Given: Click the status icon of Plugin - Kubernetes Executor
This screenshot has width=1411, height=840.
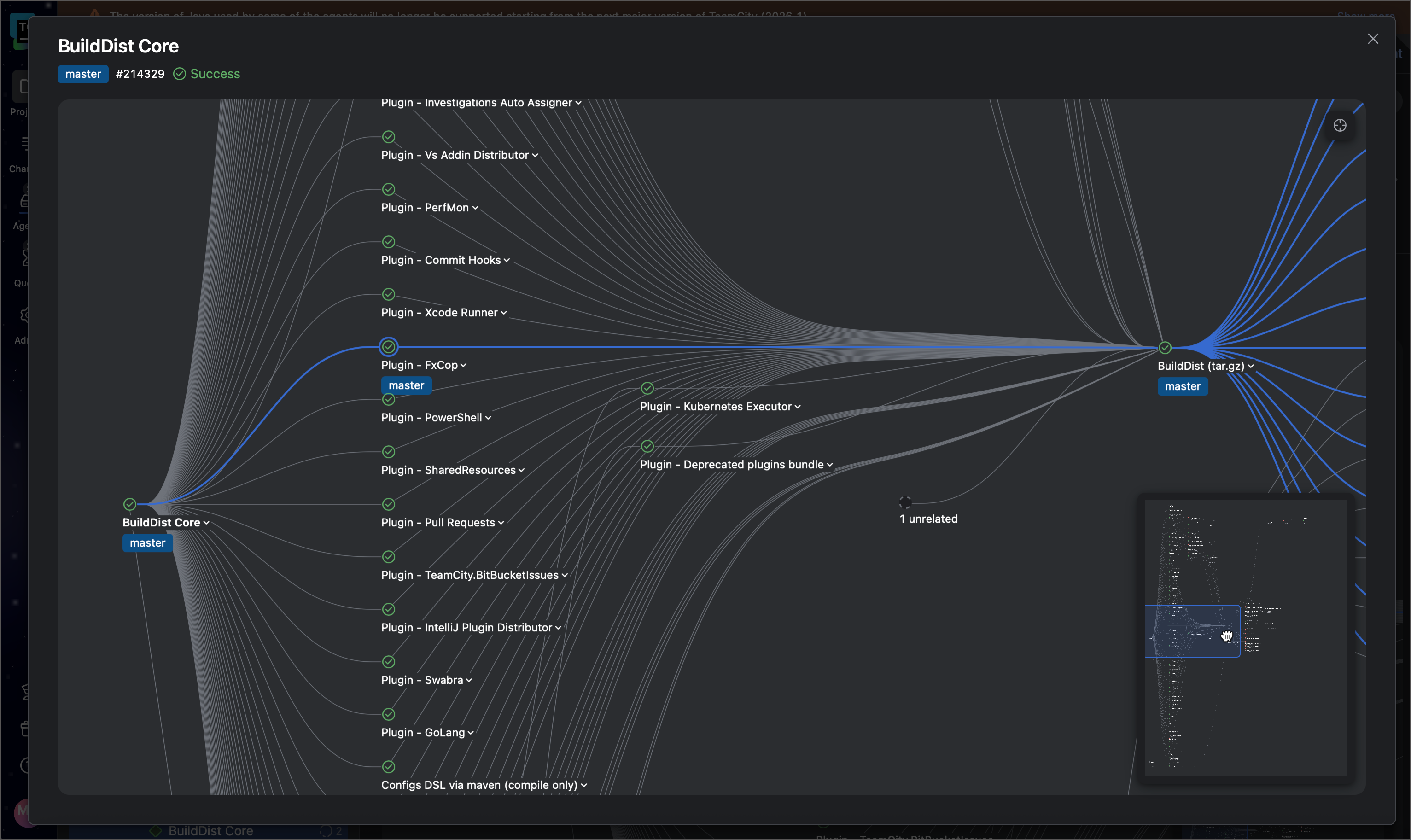Looking at the screenshot, I should [647, 388].
